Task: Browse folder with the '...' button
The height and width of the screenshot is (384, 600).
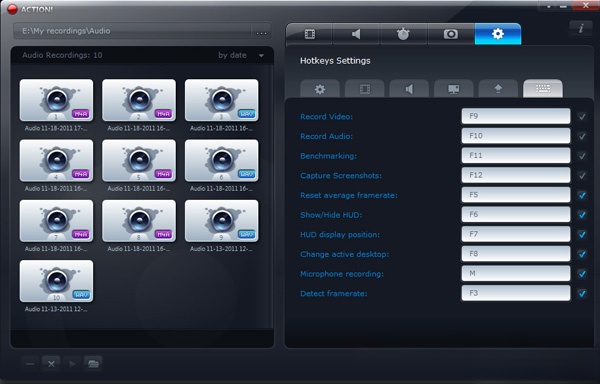Action: [x=261, y=33]
